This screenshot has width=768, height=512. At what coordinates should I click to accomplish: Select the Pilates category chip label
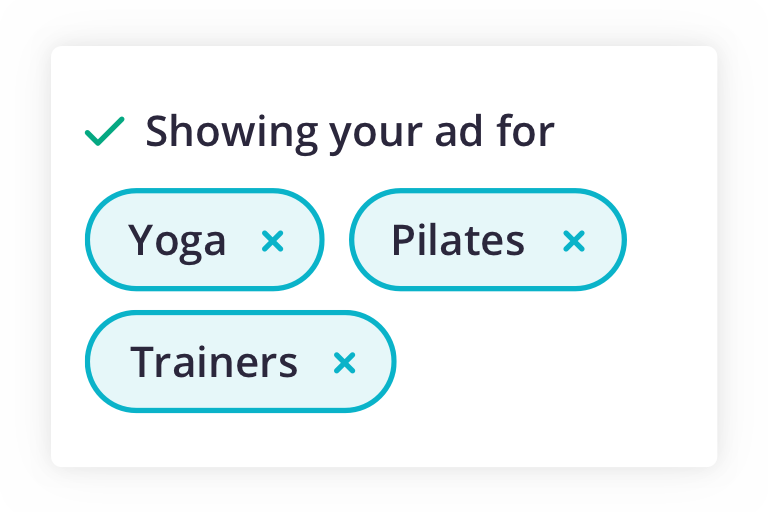457,241
